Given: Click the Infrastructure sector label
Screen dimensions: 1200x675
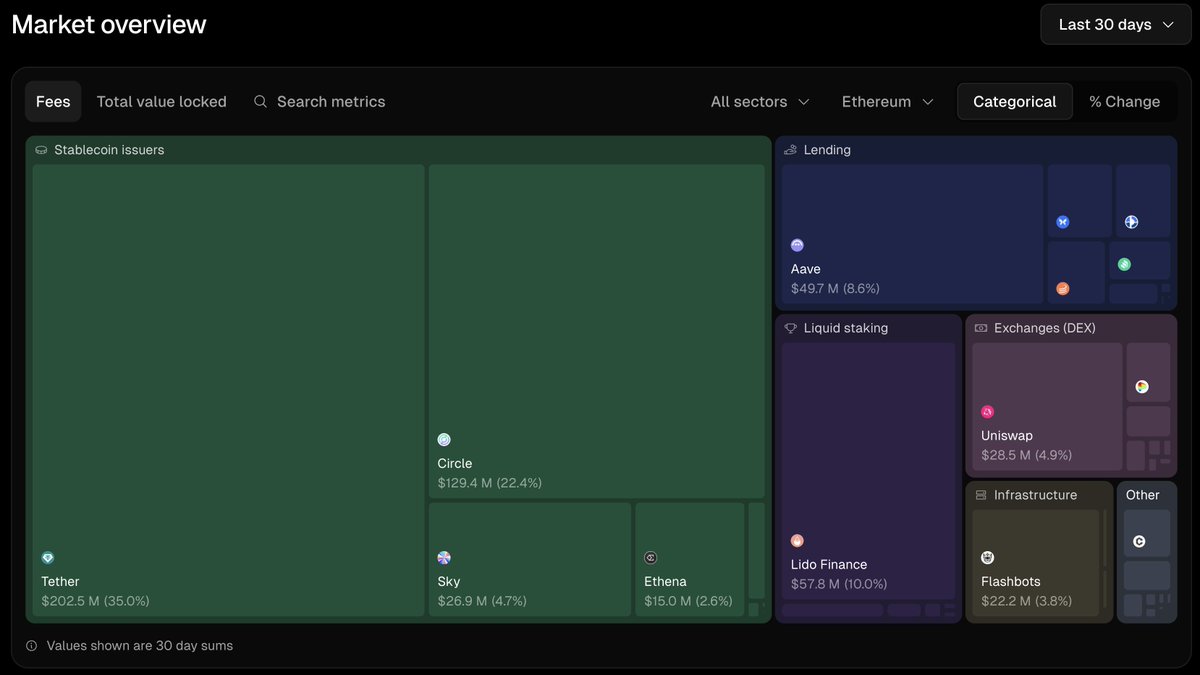Looking at the screenshot, I should pos(1035,495).
